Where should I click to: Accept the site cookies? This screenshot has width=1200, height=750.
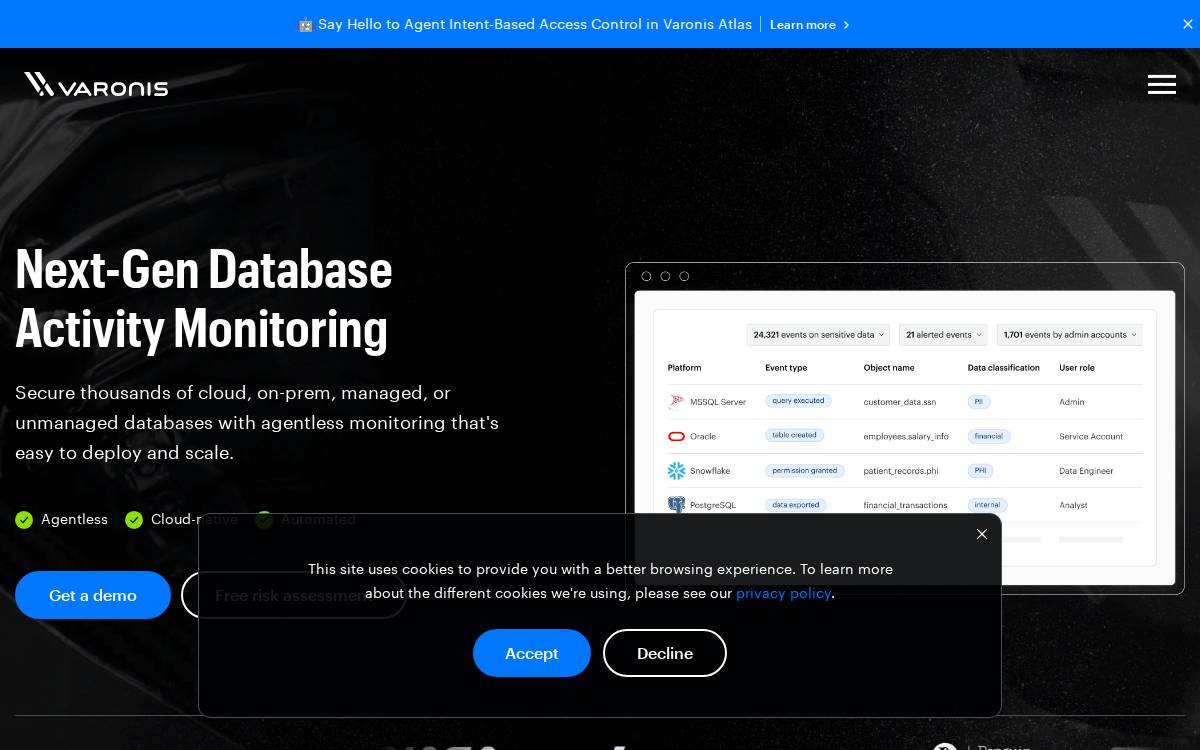(x=532, y=653)
